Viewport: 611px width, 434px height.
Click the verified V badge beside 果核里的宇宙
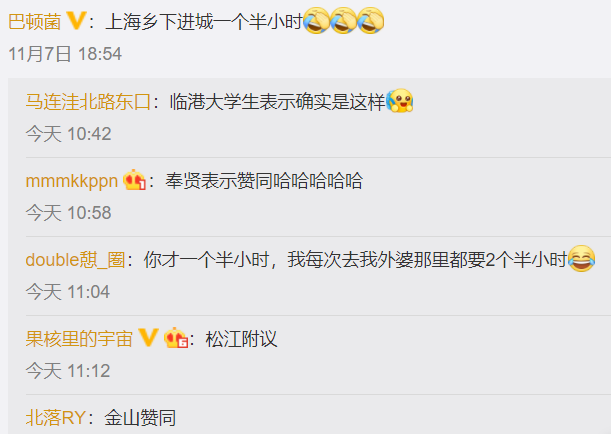point(148,337)
